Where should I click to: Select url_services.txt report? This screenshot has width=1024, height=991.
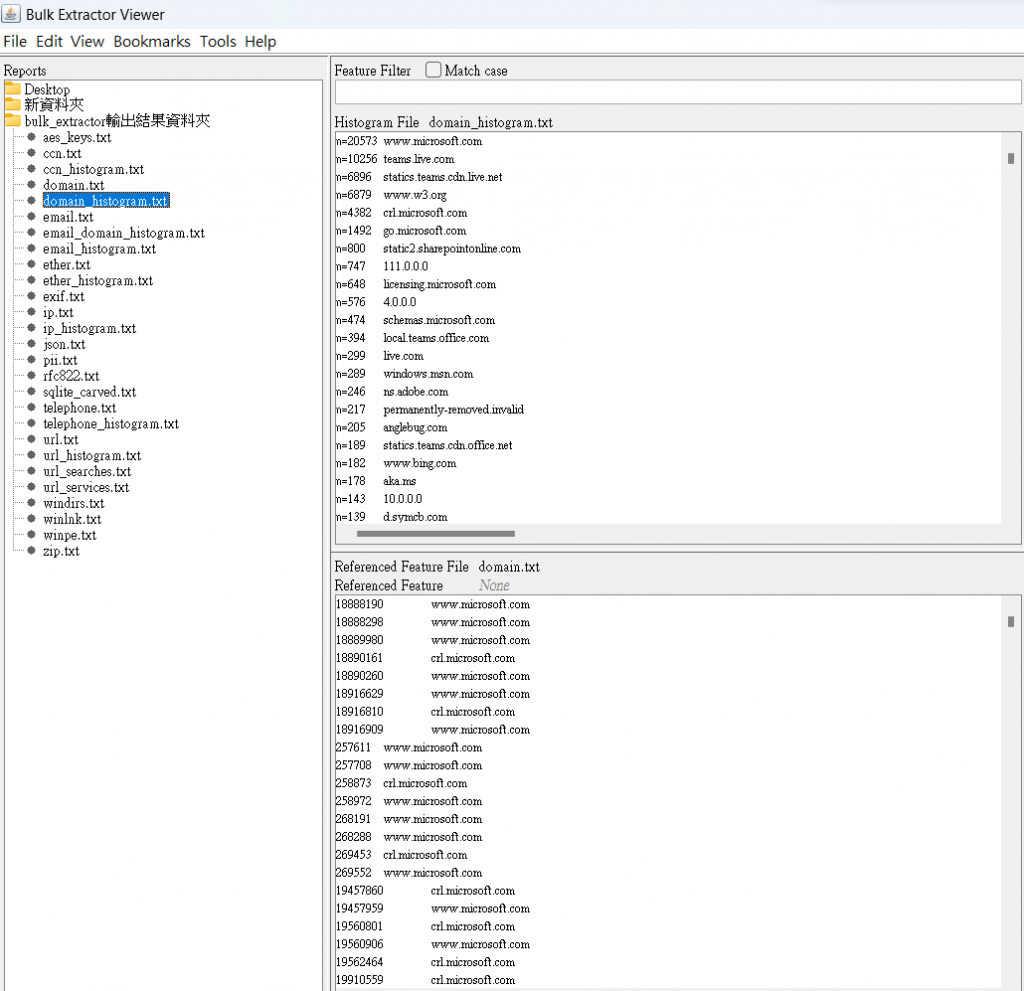(86, 487)
